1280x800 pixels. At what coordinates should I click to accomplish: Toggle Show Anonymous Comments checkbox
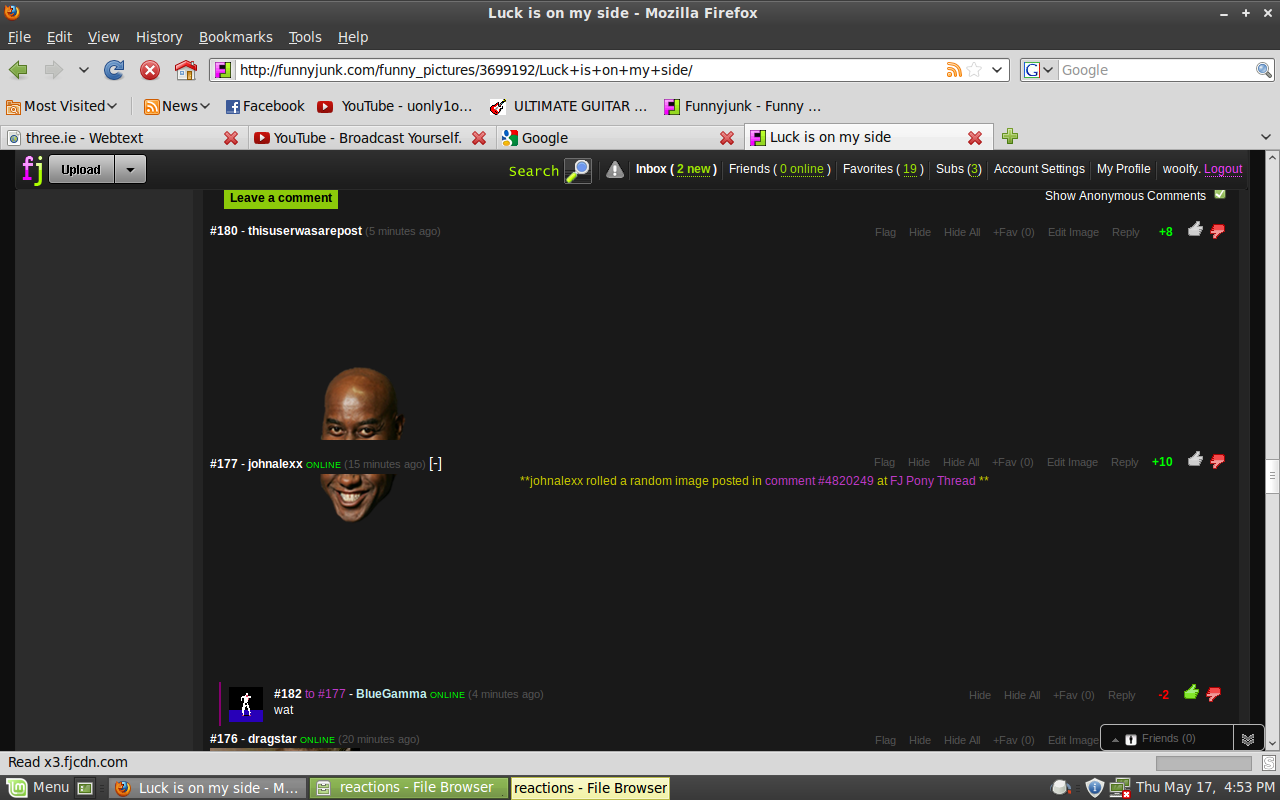[x=1219, y=195]
